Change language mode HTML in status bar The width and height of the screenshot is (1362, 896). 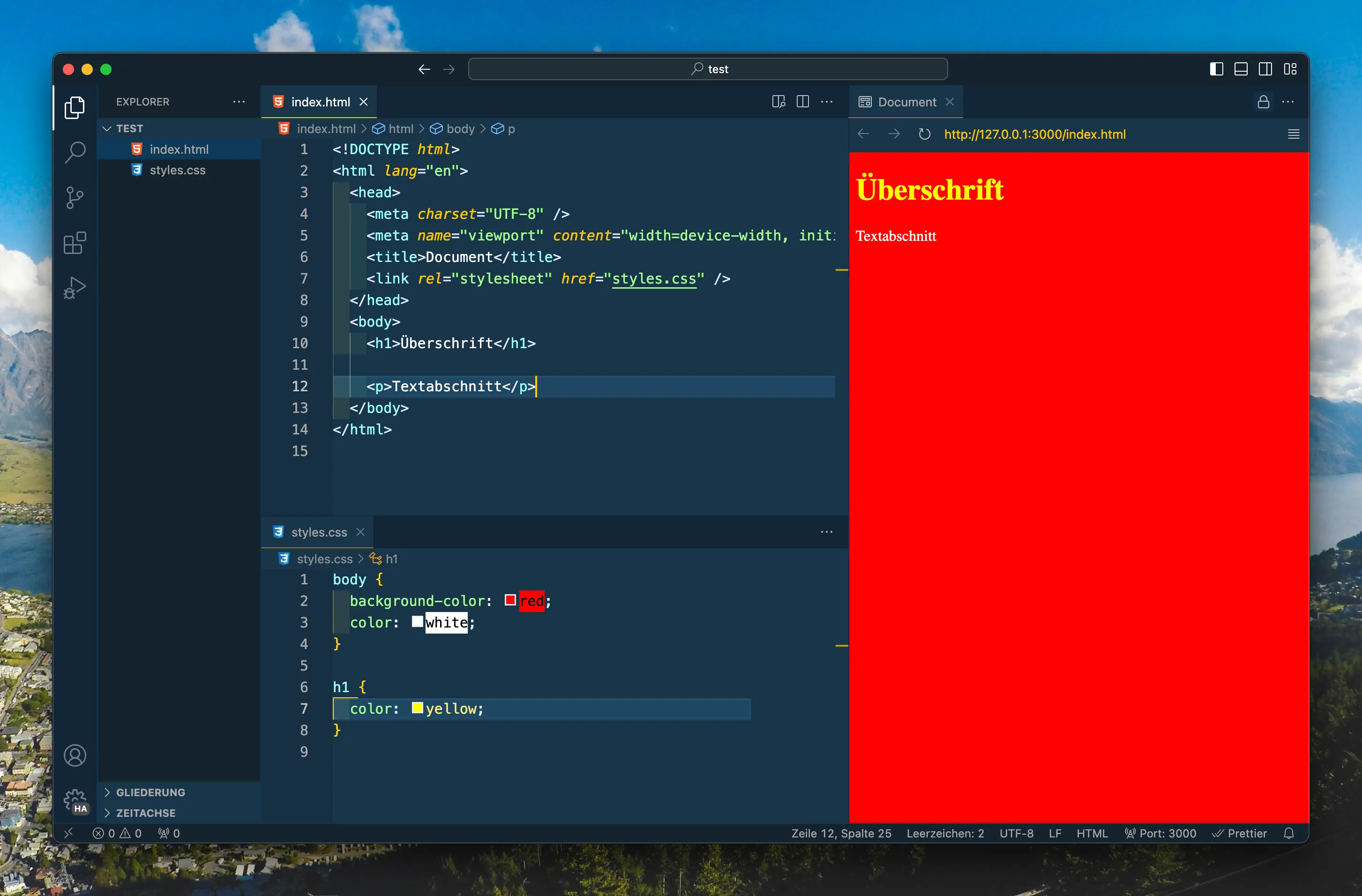(x=1092, y=833)
